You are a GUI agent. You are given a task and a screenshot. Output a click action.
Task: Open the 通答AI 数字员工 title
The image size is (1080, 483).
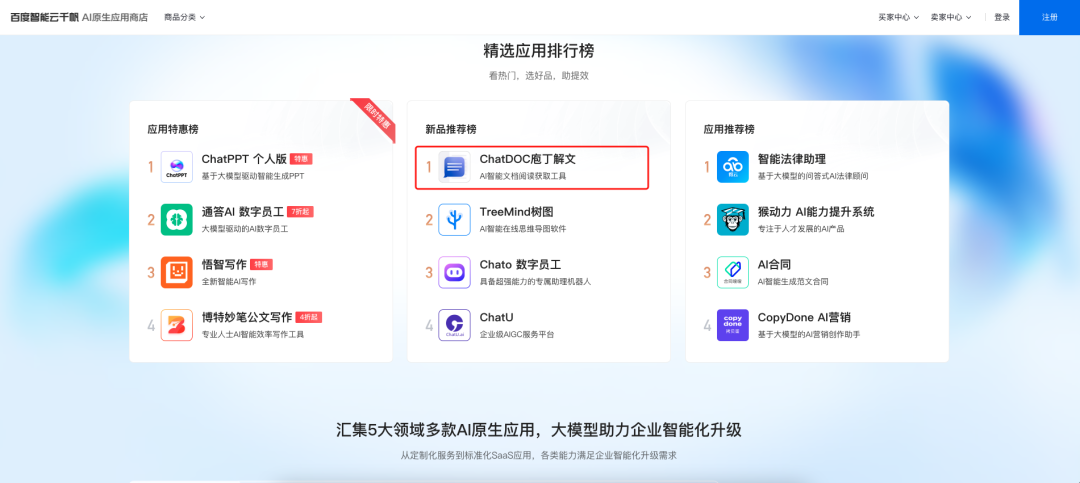pos(244,212)
